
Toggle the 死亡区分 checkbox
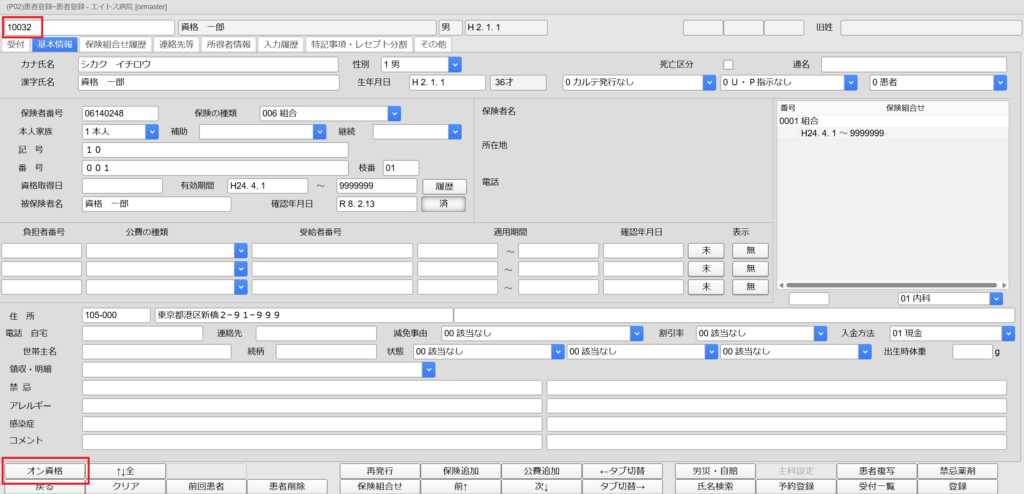tap(728, 65)
